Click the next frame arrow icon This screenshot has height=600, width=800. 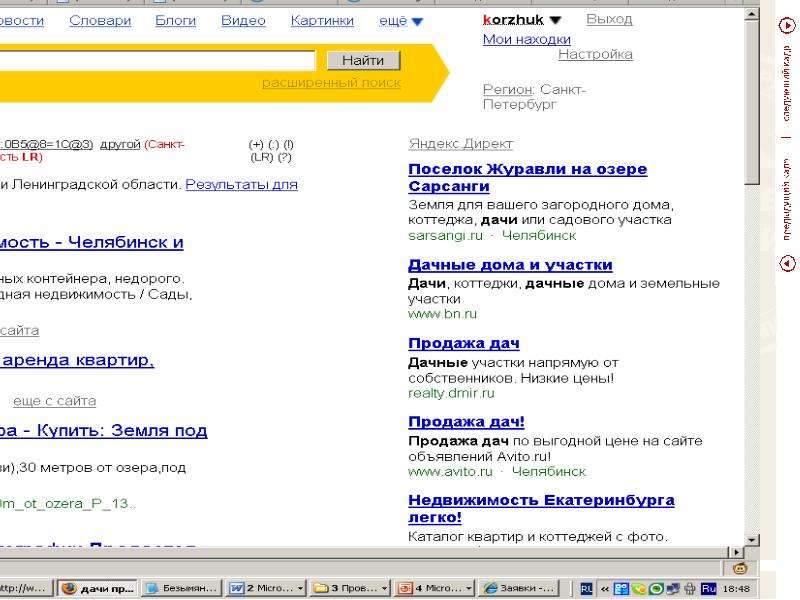[x=787, y=25]
